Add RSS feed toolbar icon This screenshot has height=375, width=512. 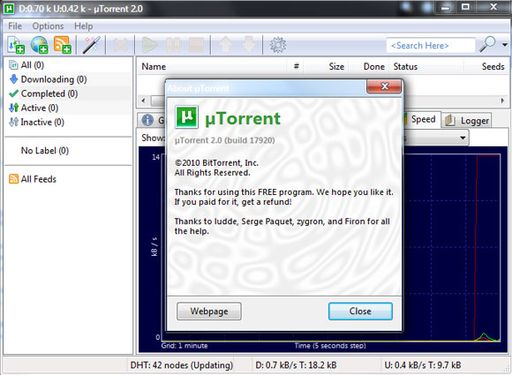62,45
